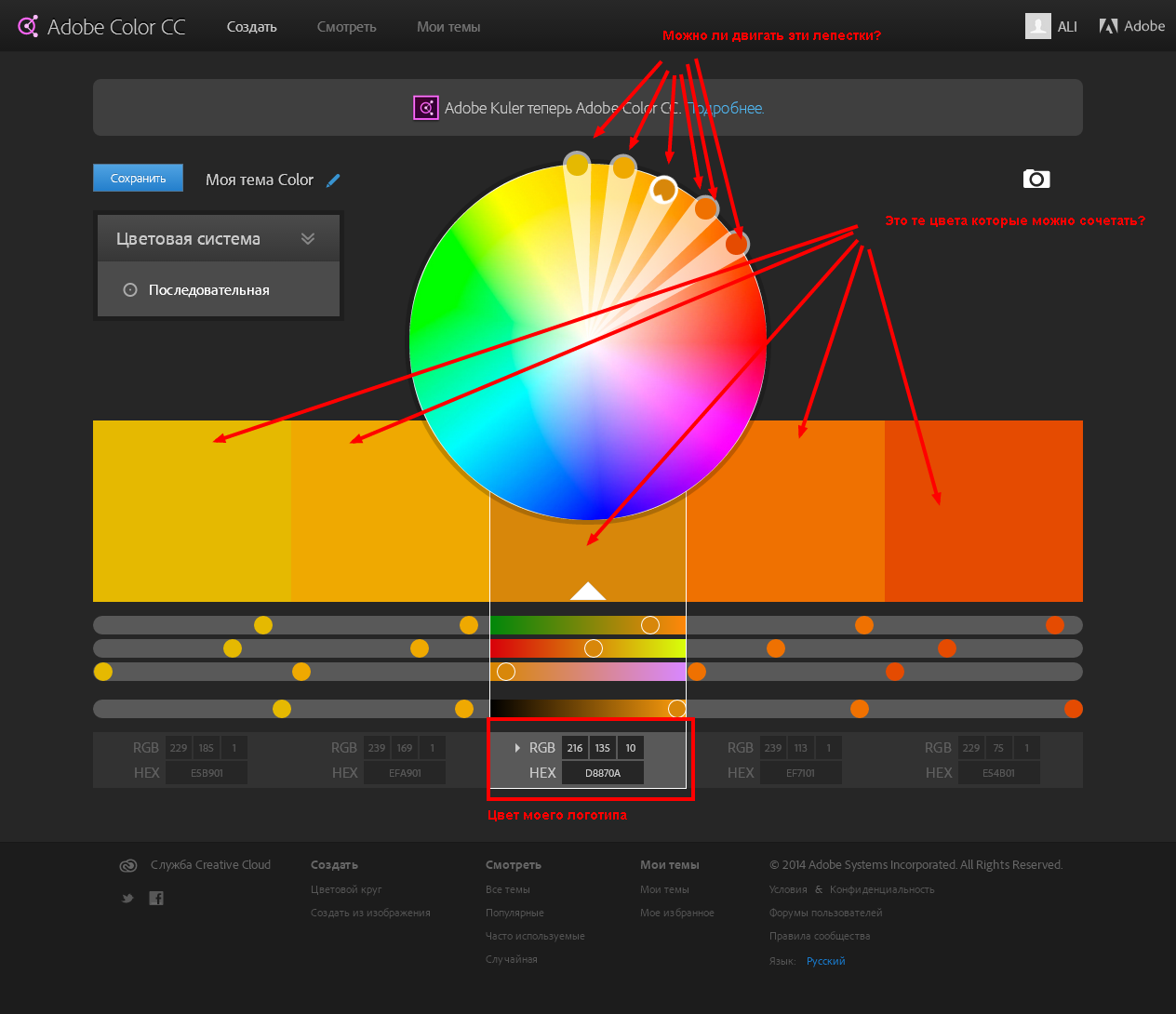Open the Условия footer link

click(x=788, y=889)
